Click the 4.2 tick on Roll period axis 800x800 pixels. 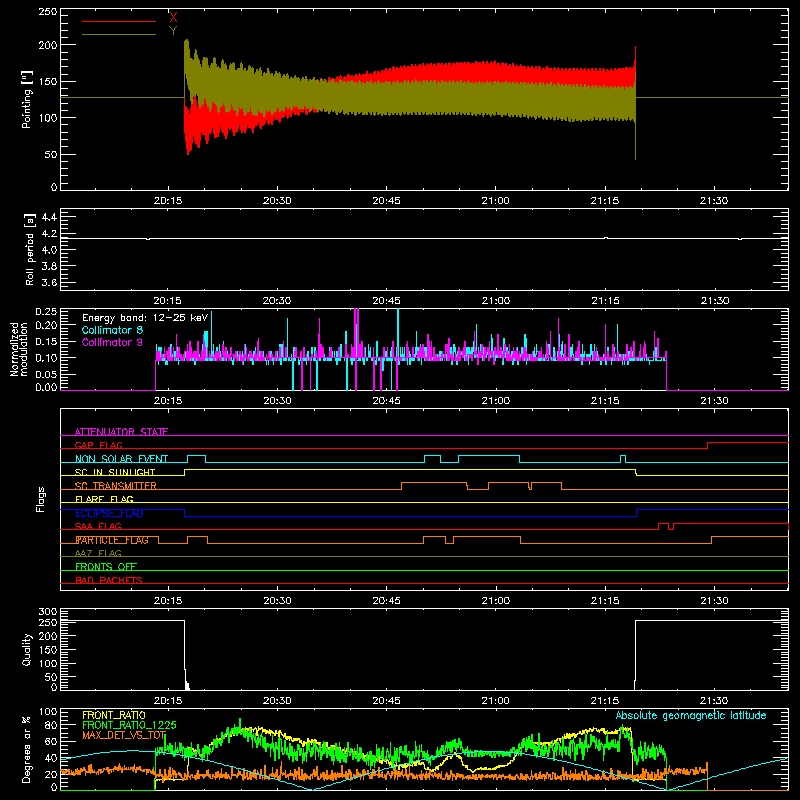pos(48,234)
